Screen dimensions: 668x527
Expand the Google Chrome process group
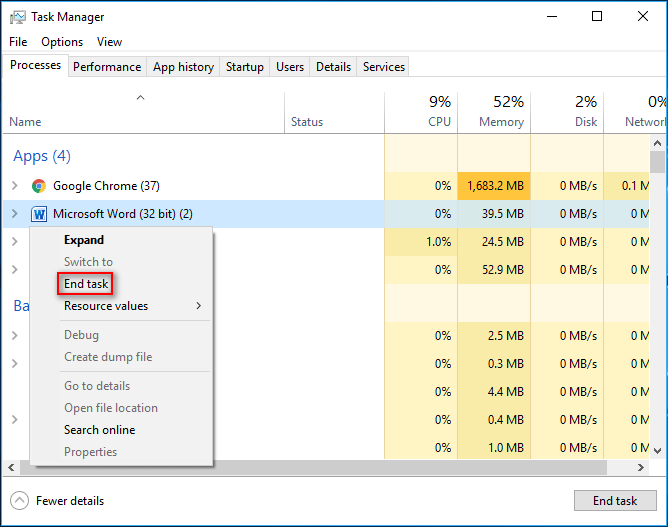[x=14, y=186]
